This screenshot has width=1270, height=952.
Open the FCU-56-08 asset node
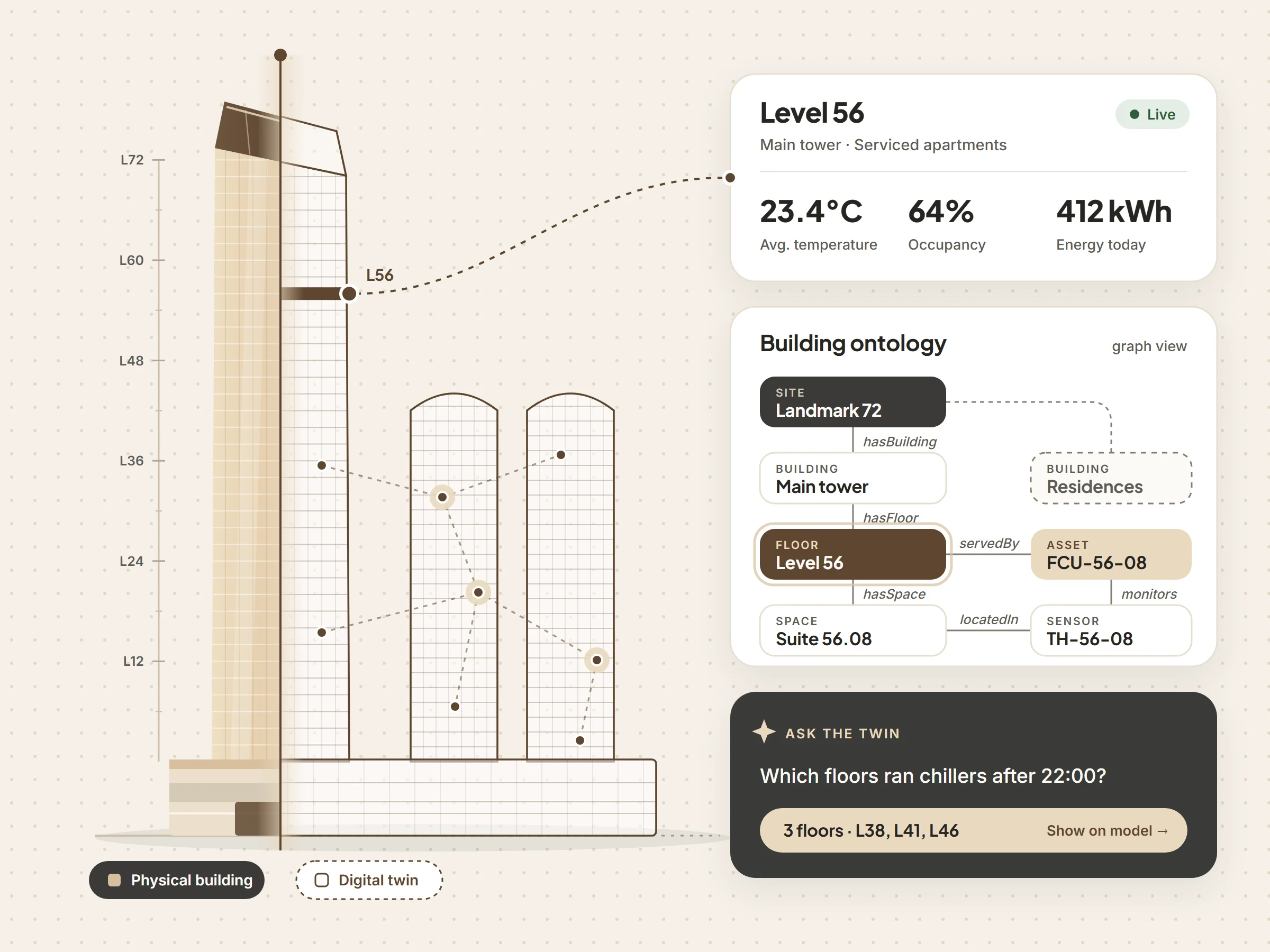[1111, 554]
